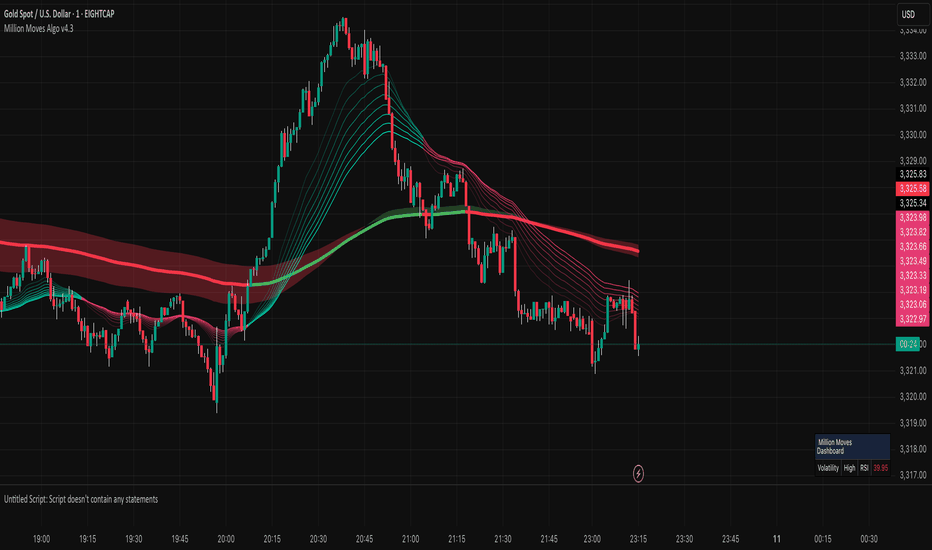Click the High value in the dashboard

pyautogui.click(x=849, y=468)
